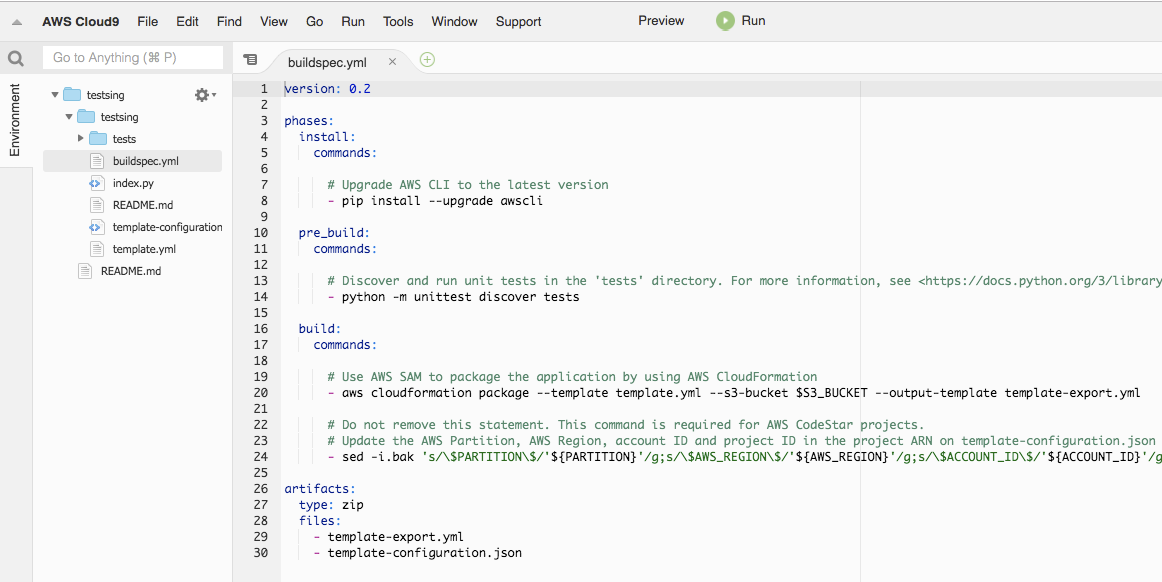Add a new tab with plus icon
This screenshot has width=1162, height=582.
[x=427, y=60]
